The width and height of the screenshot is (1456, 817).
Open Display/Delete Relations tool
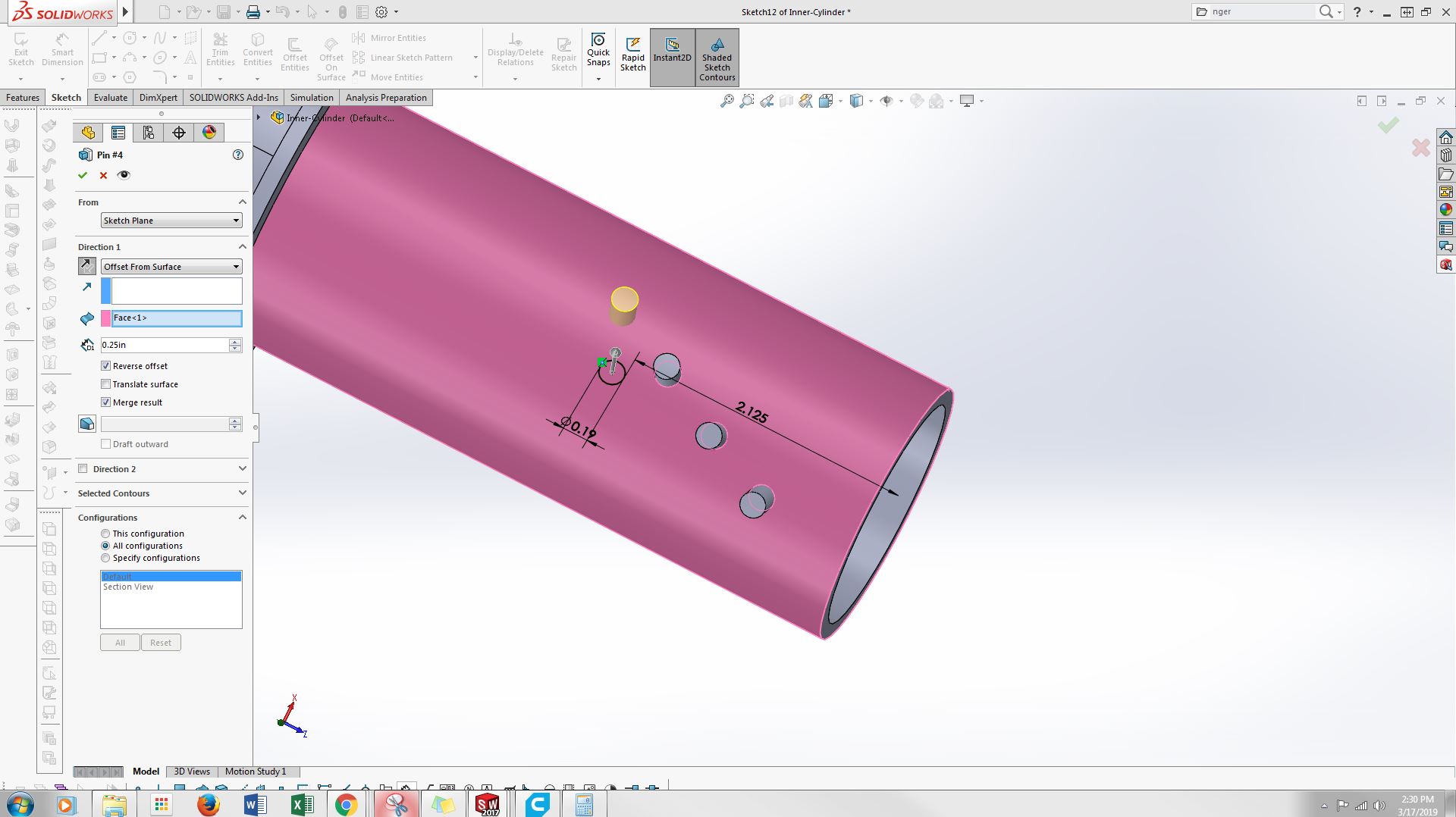[516, 49]
